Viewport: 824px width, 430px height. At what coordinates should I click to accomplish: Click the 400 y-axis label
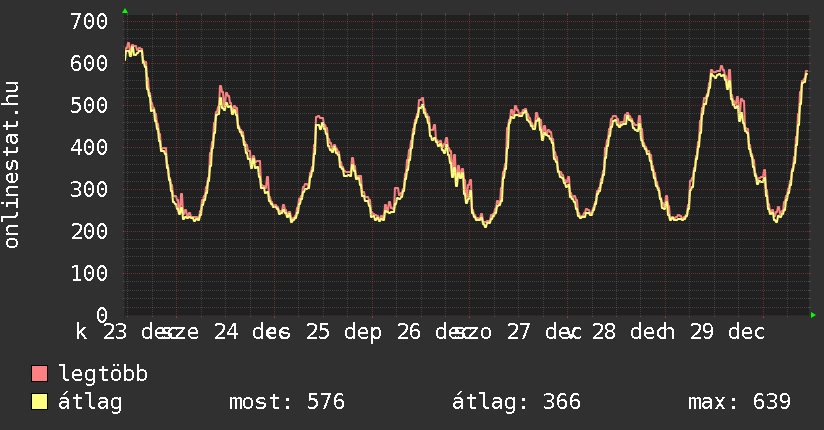tap(90, 147)
